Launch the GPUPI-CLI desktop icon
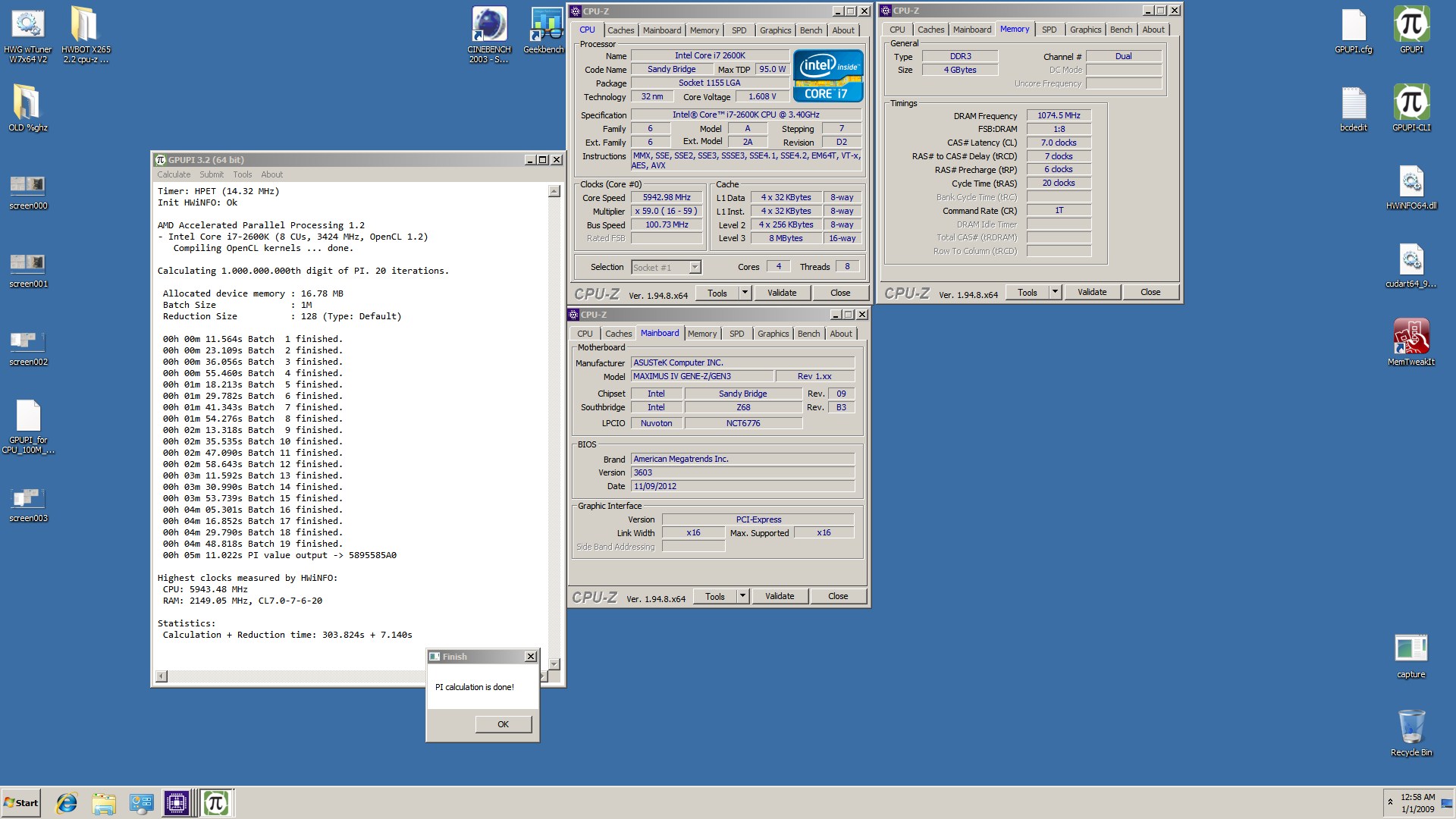Screen dimensions: 1456x819 1411,108
